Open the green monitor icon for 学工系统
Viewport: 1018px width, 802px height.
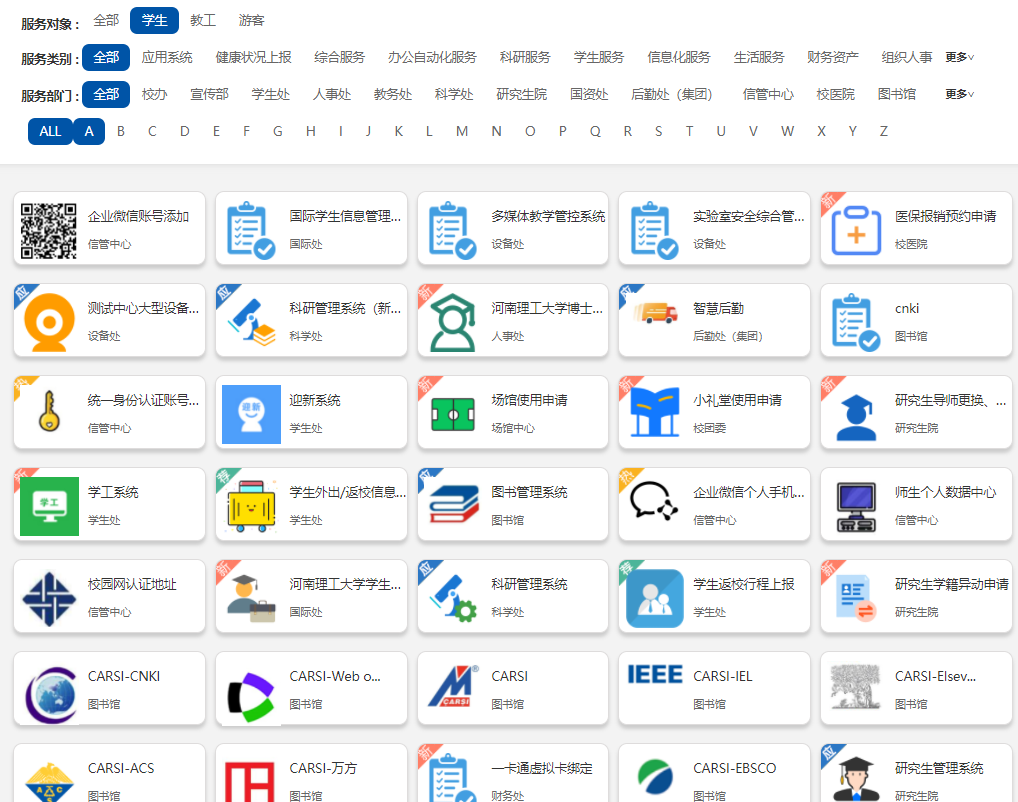[49, 507]
